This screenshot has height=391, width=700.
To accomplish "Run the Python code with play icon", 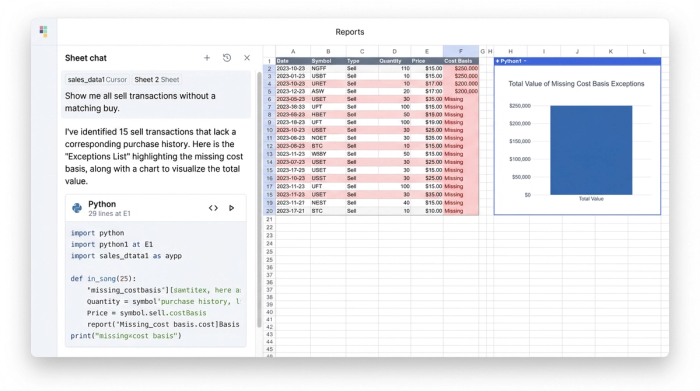I will (x=231, y=208).
